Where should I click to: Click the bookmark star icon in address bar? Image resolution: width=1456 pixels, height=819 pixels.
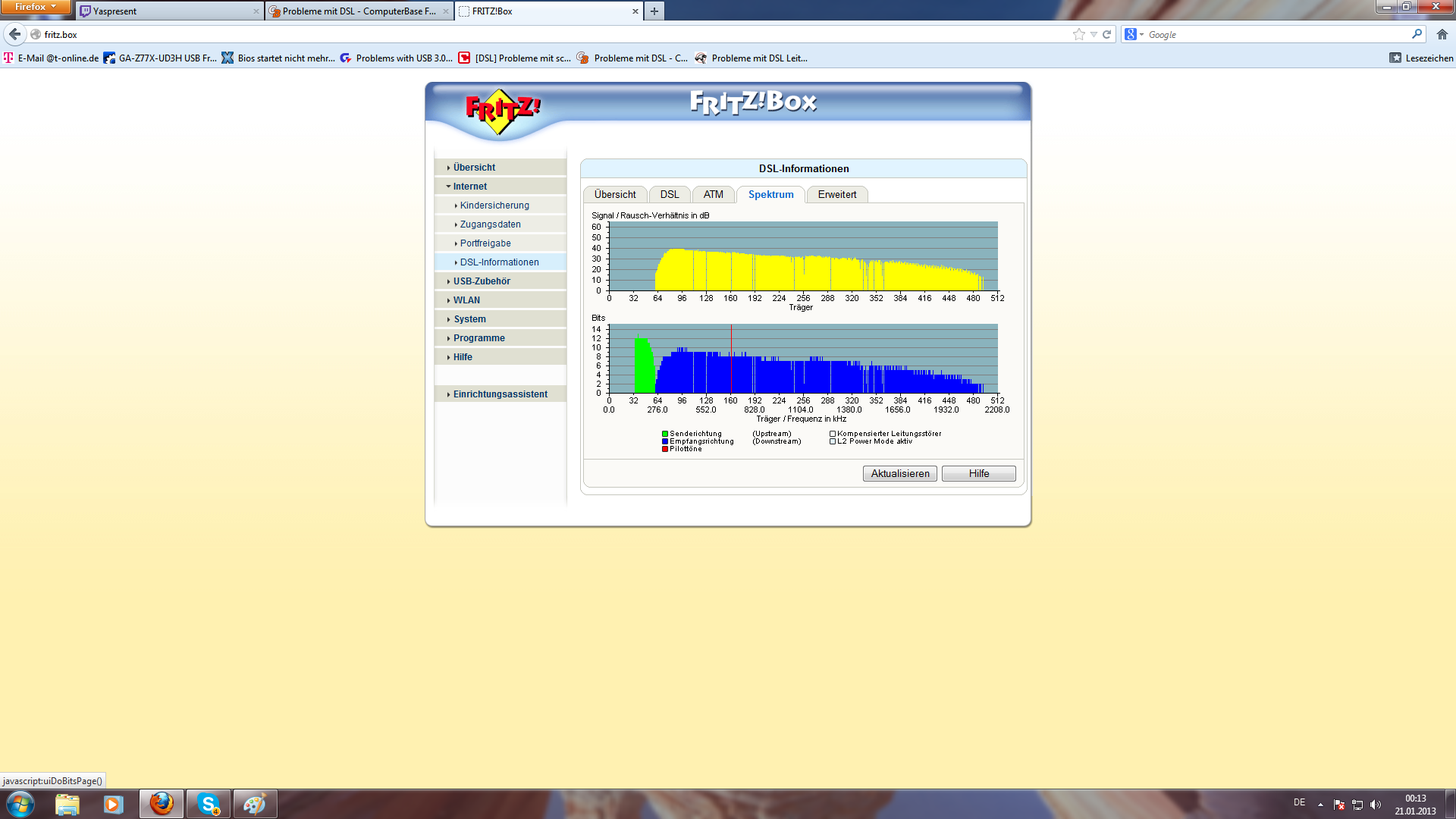tap(1078, 34)
